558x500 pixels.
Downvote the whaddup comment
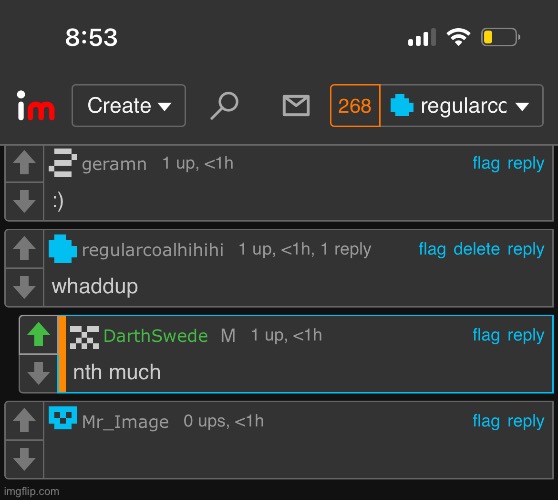[x=24, y=287]
